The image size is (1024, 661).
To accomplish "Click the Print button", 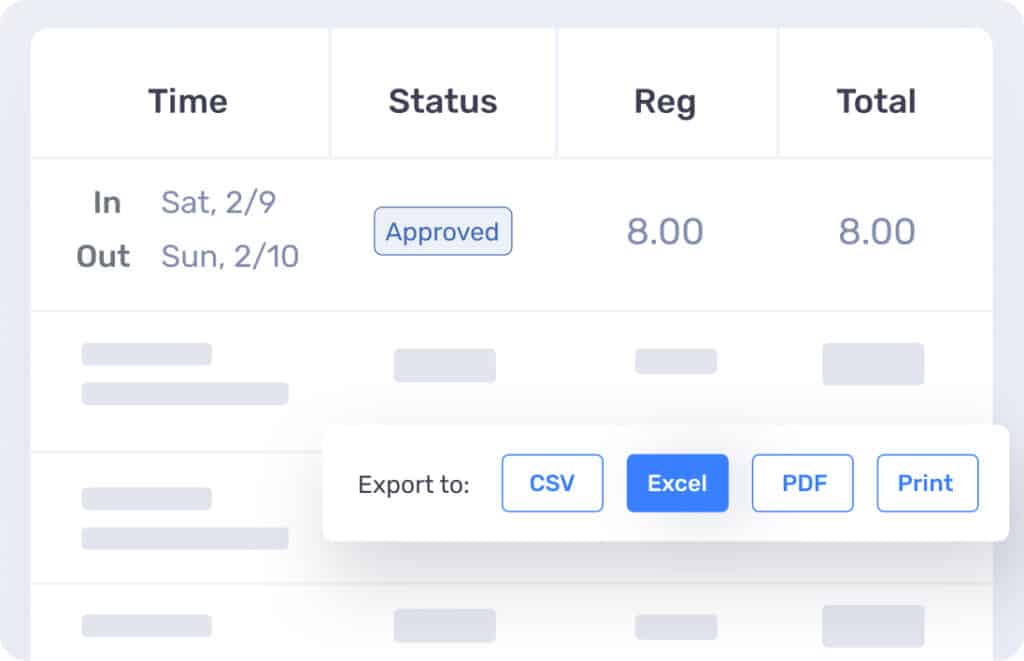I will (927, 483).
